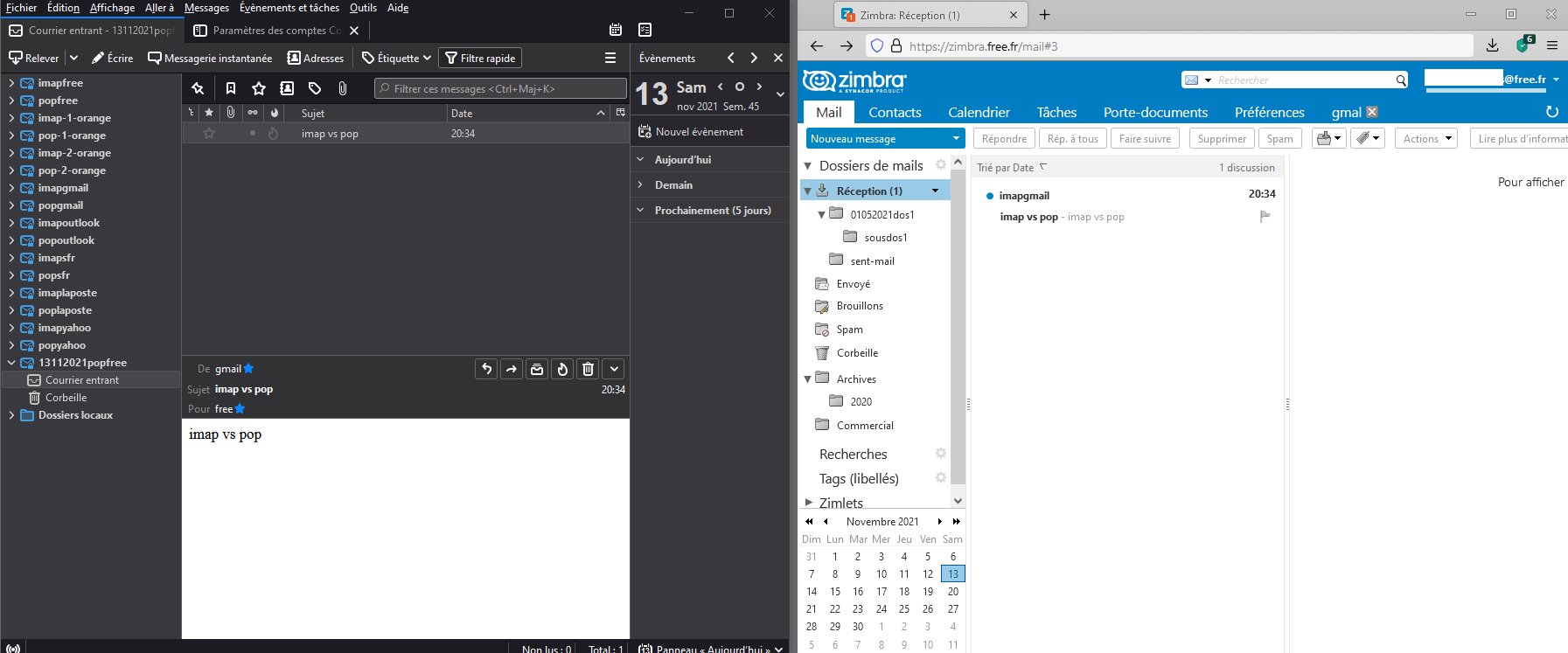Expand the imapfree account in folder tree
The image size is (1568, 653).
(10, 83)
